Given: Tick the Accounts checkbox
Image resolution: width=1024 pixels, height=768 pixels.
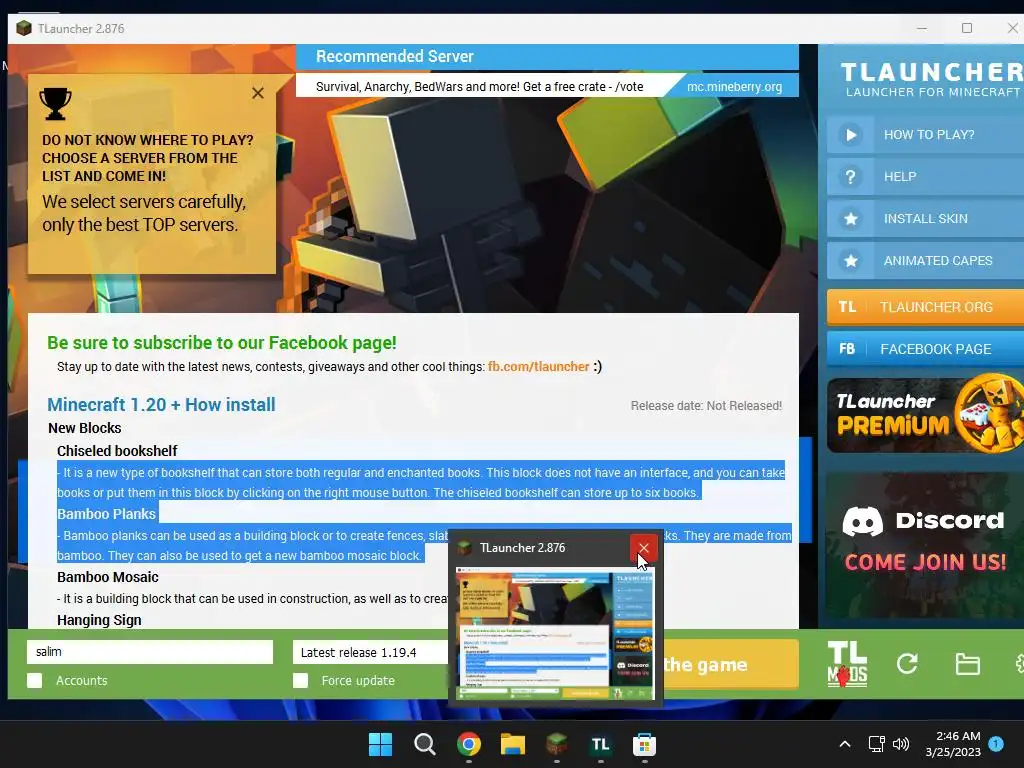Looking at the screenshot, I should point(35,680).
